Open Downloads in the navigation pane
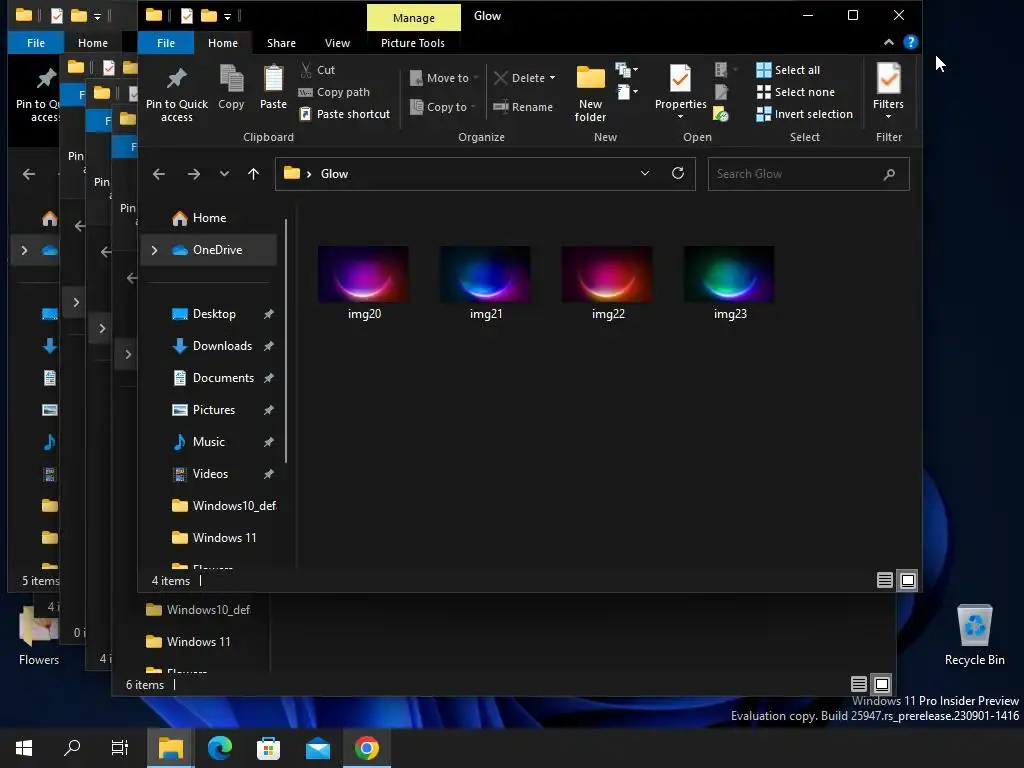Screen dimensions: 1024x768 [x=212, y=346]
